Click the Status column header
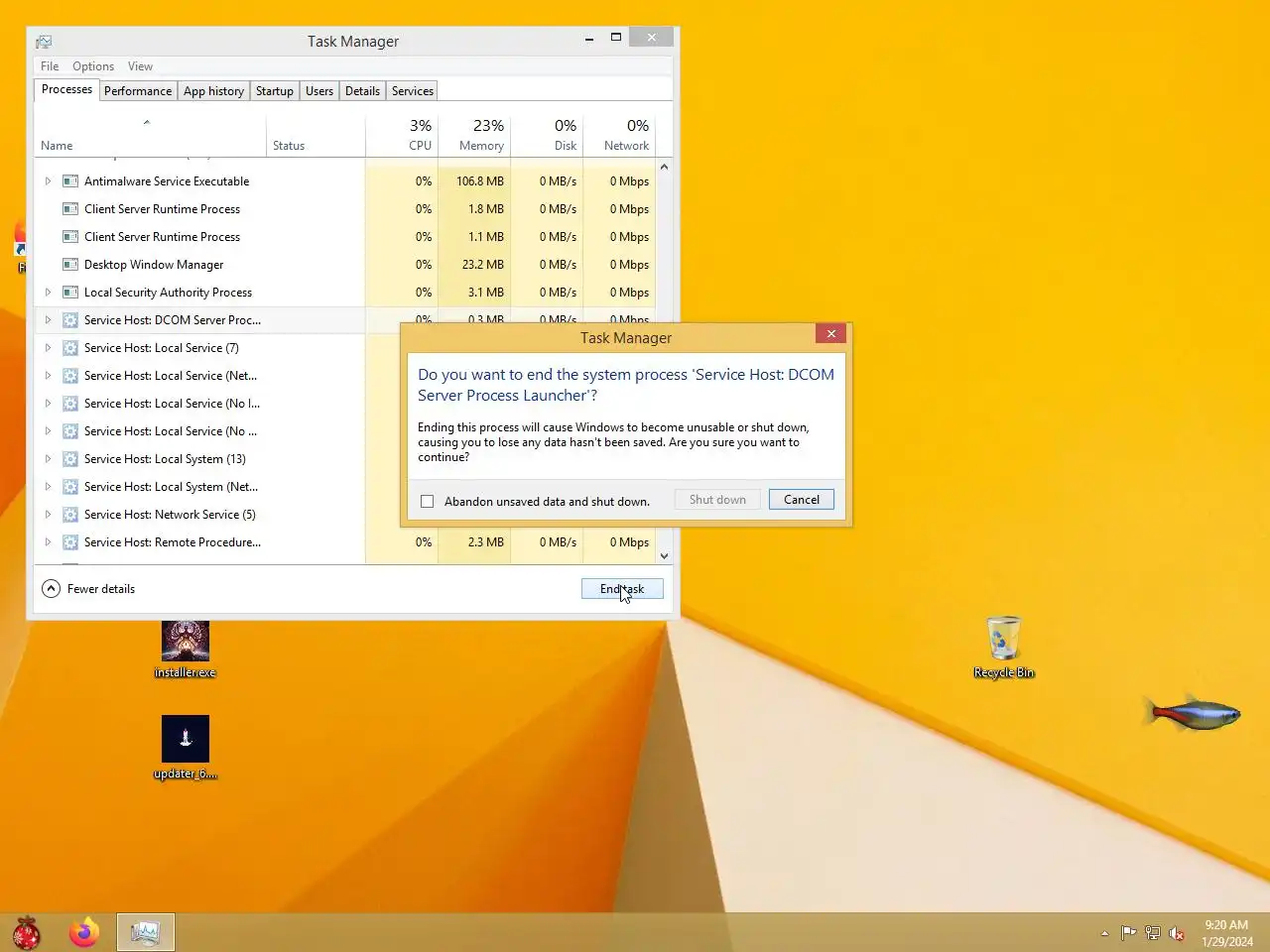The width and height of the screenshot is (1270, 952). tap(316, 135)
